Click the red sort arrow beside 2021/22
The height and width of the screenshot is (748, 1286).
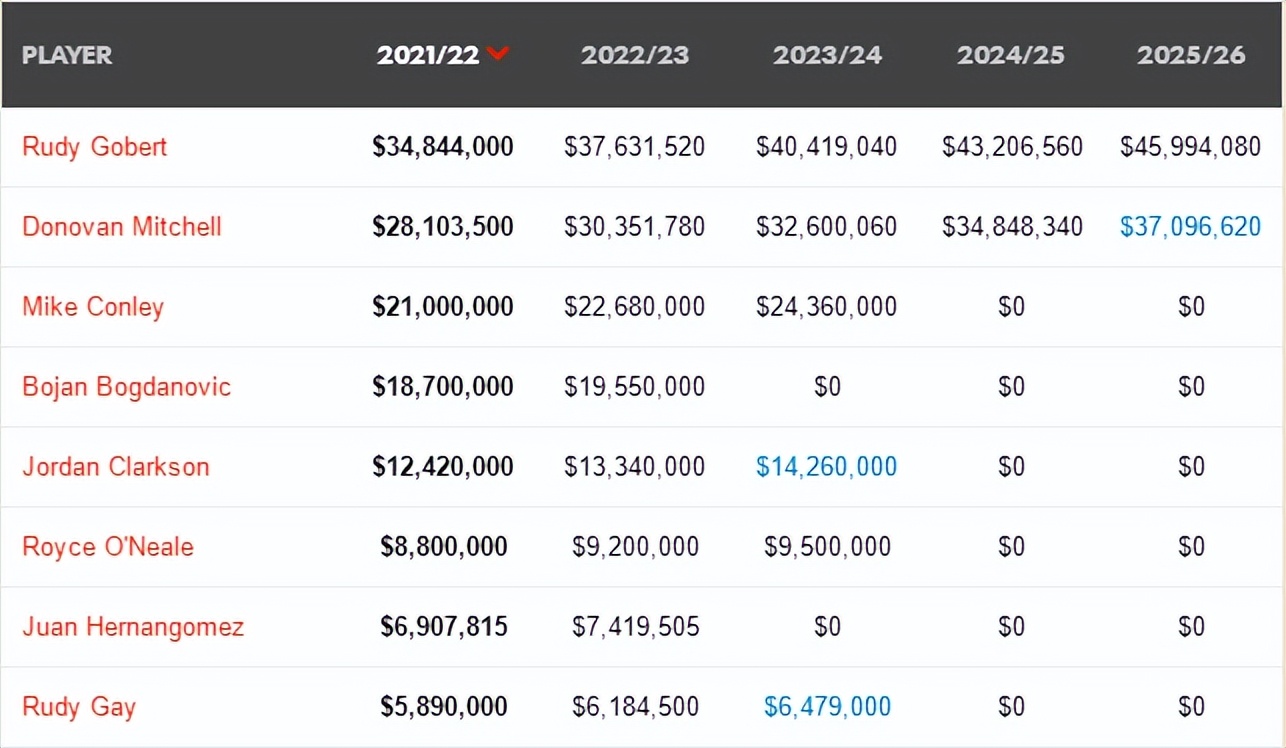[498, 53]
